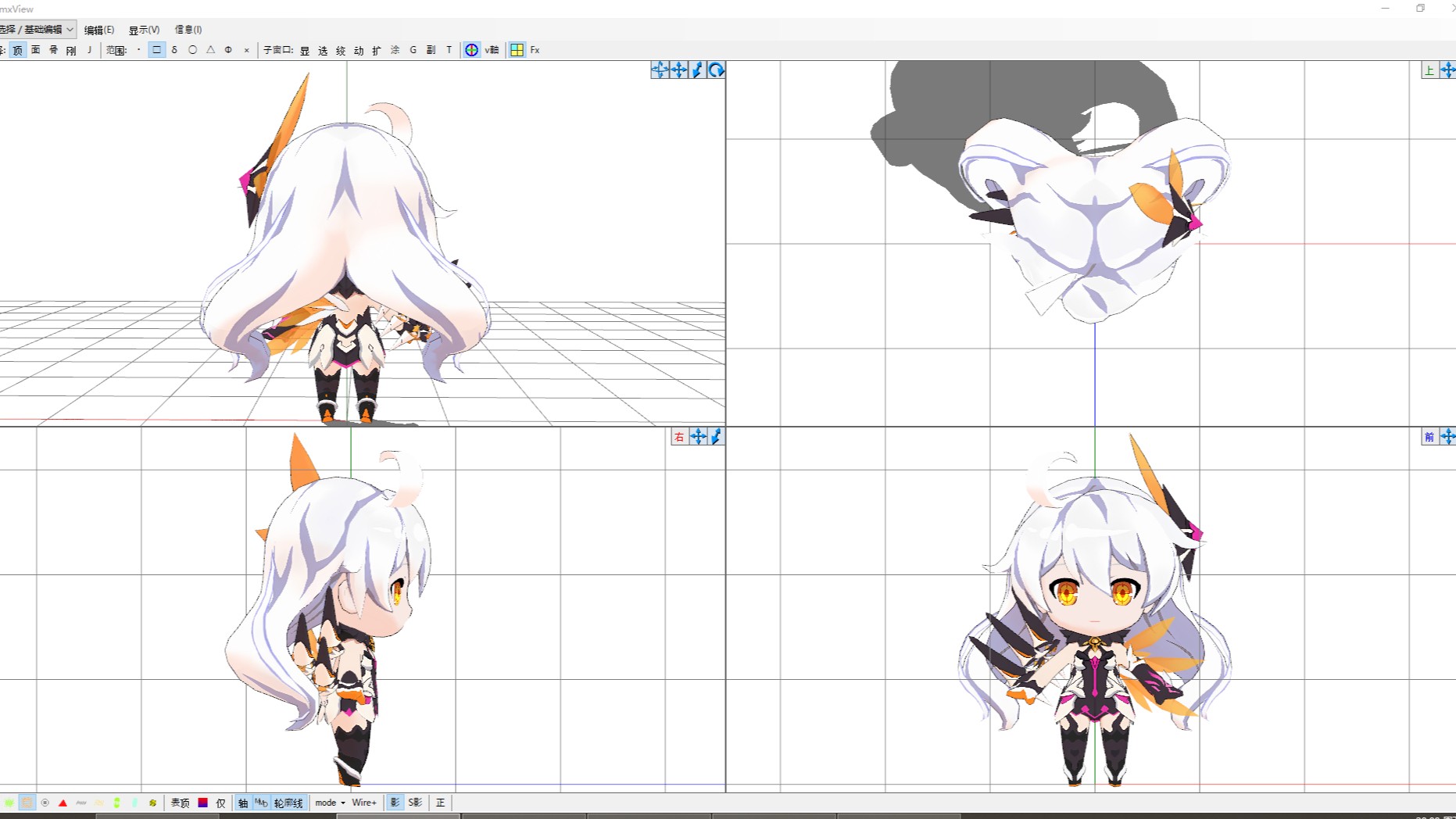Open the 选择/基础编辑 mode dropdown
The image size is (1456, 819).
[x=37, y=30]
